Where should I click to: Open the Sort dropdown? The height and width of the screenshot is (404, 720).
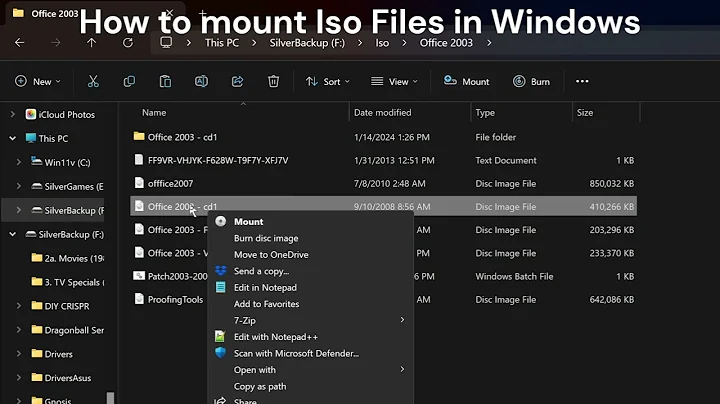[x=328, y=82]
